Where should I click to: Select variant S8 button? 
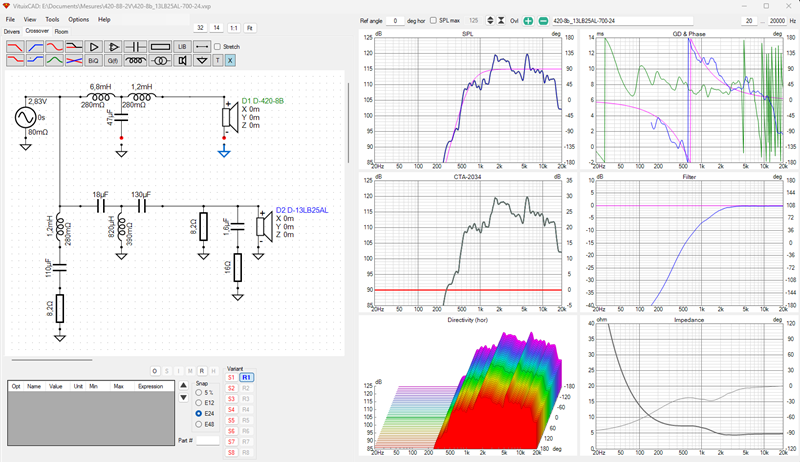(232, 453)
